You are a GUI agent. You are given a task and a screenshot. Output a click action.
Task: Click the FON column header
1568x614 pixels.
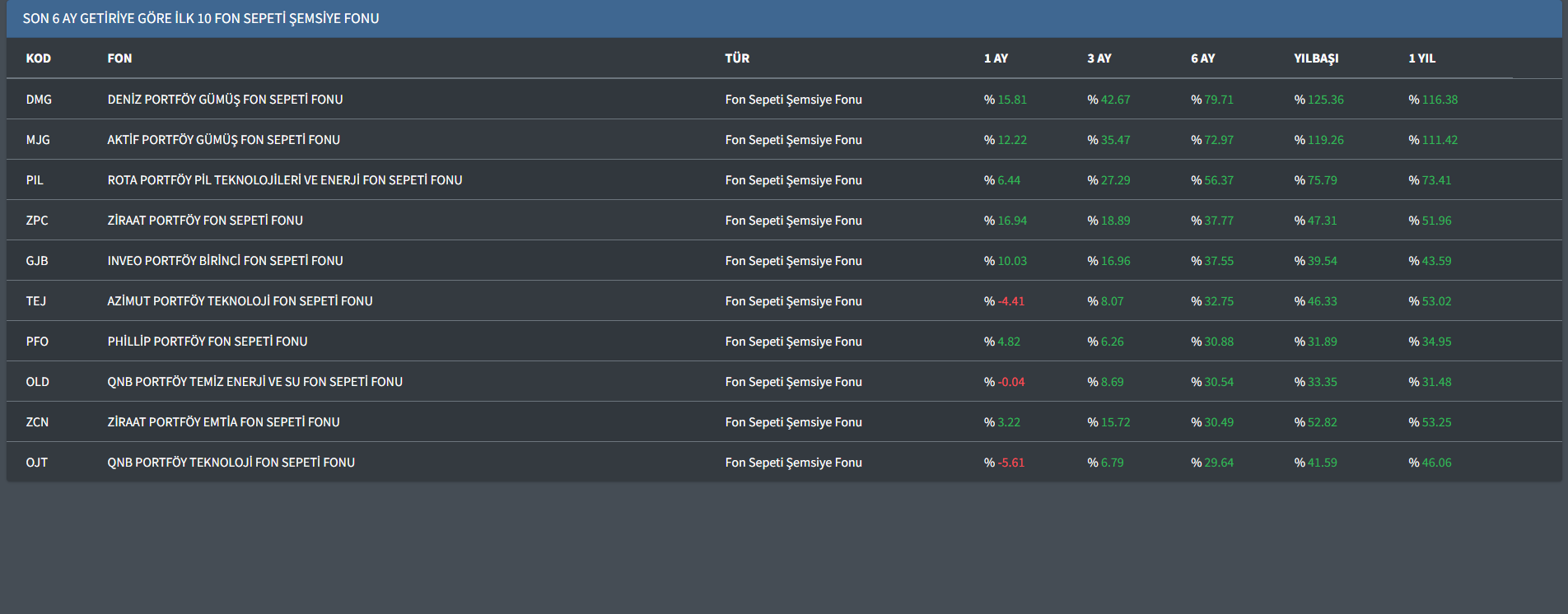click(119, 58)
